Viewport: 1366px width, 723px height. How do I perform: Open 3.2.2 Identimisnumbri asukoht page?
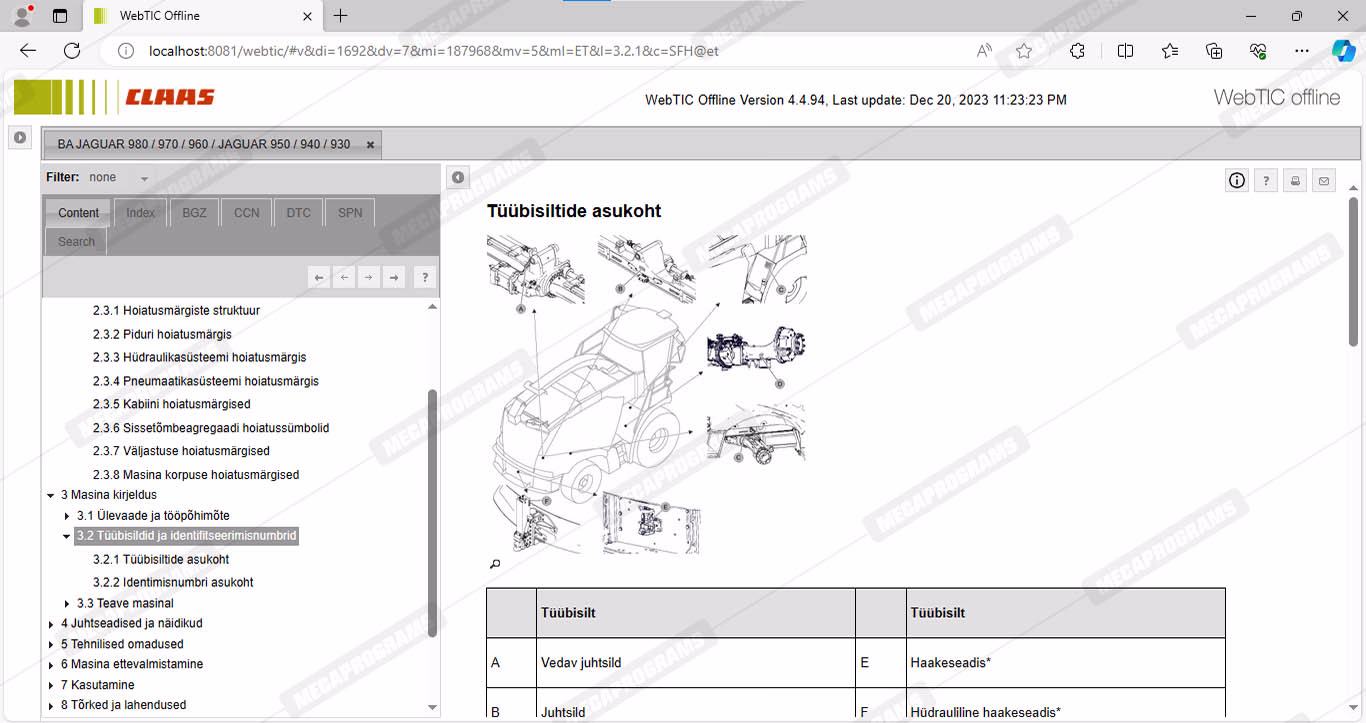tap(173, 582)
